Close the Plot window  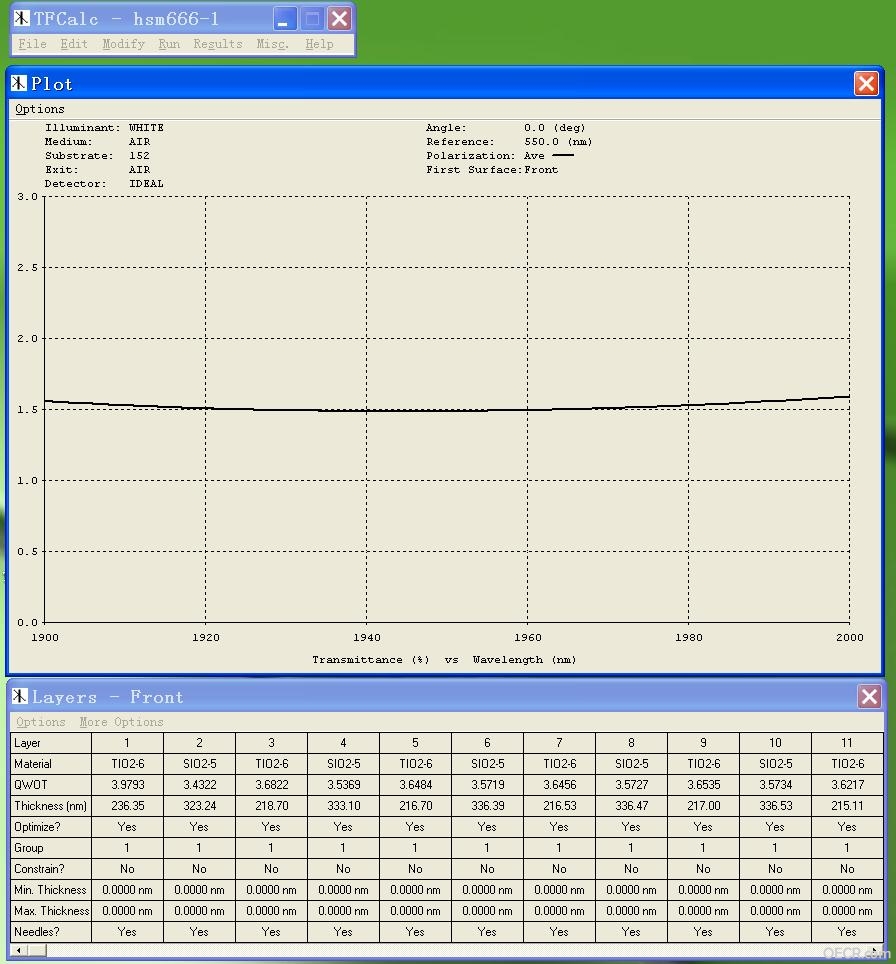point(866,84)
